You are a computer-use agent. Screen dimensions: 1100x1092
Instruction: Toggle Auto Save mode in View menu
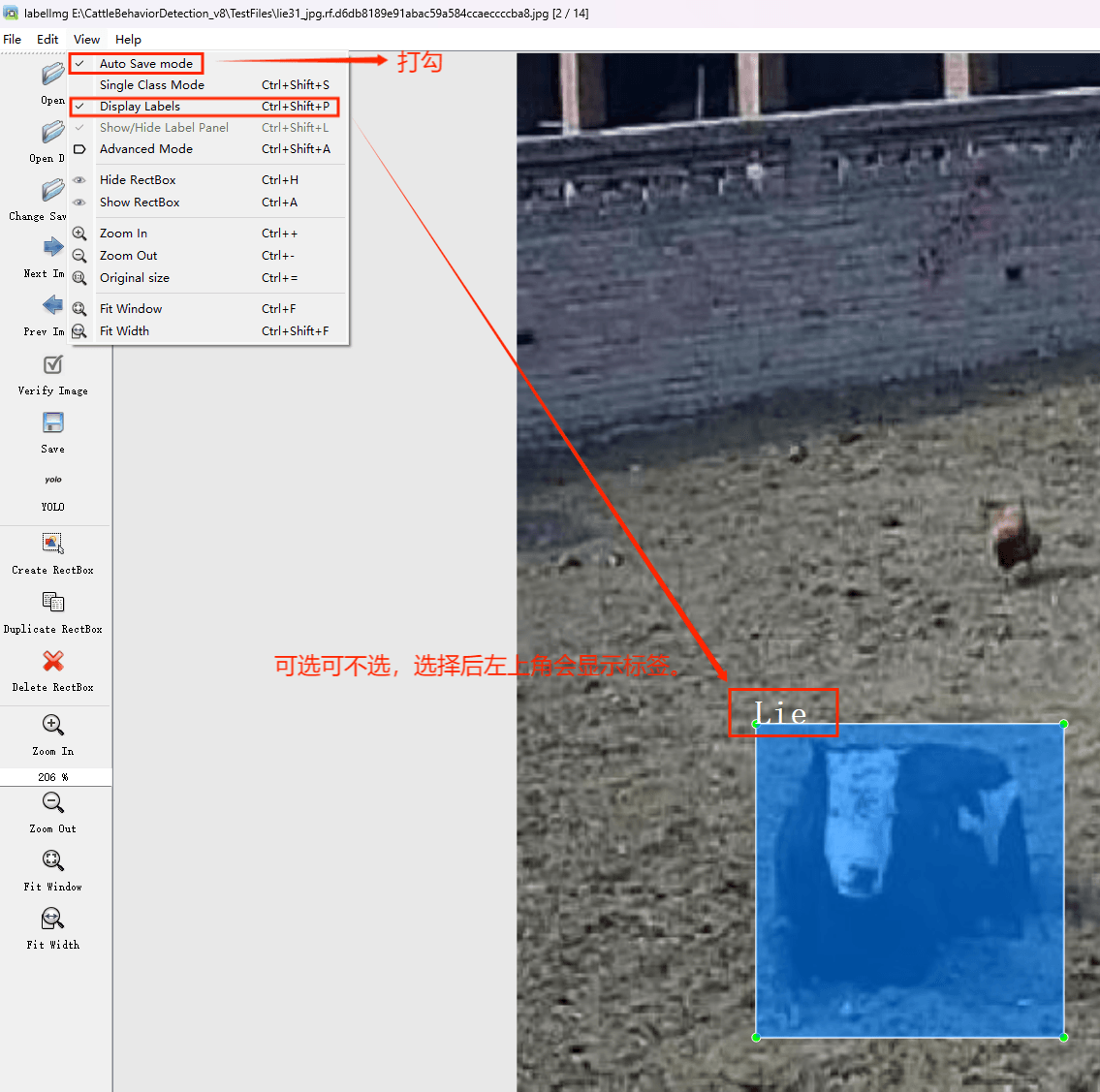point(208,63)
